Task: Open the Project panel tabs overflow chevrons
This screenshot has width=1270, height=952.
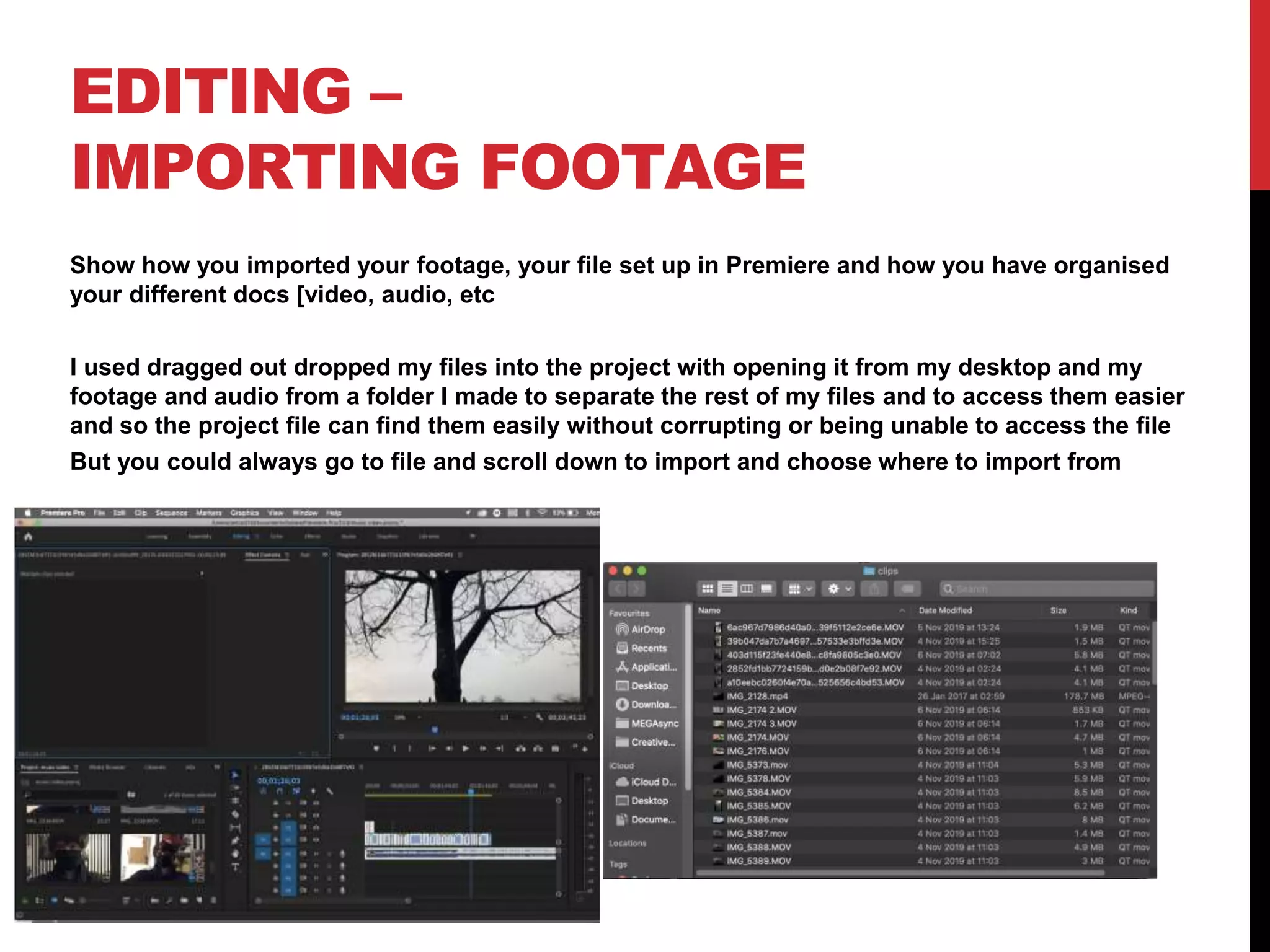Action: tap(216, 767)
